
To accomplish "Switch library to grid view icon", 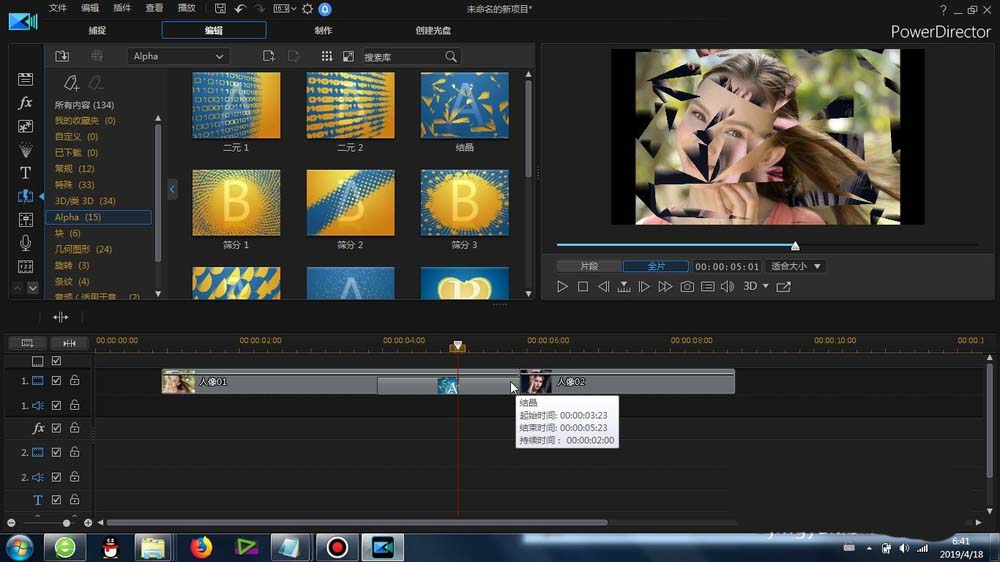I will click(x=327, y=56).
